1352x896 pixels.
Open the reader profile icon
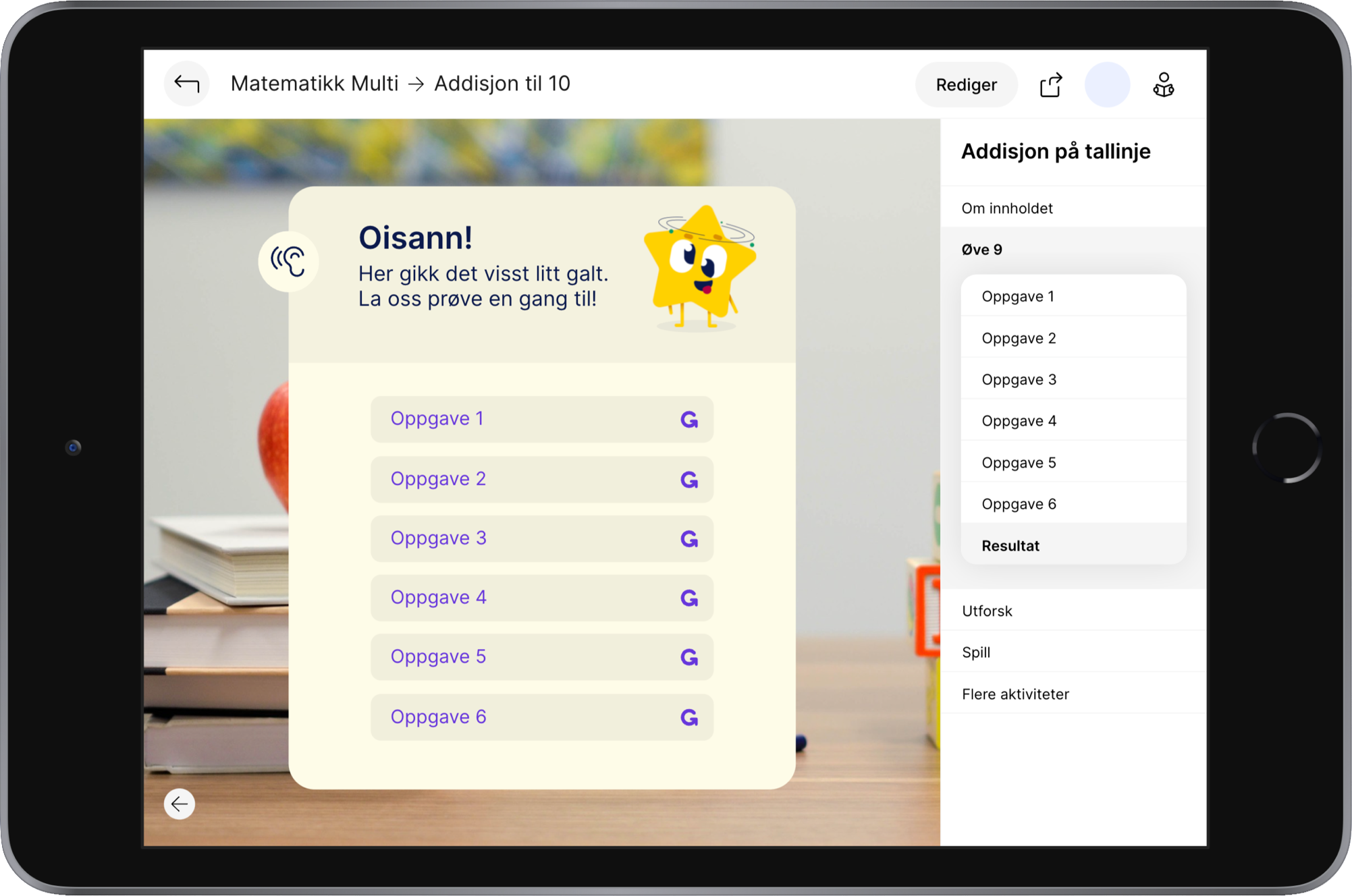(x=1163, y=85)
